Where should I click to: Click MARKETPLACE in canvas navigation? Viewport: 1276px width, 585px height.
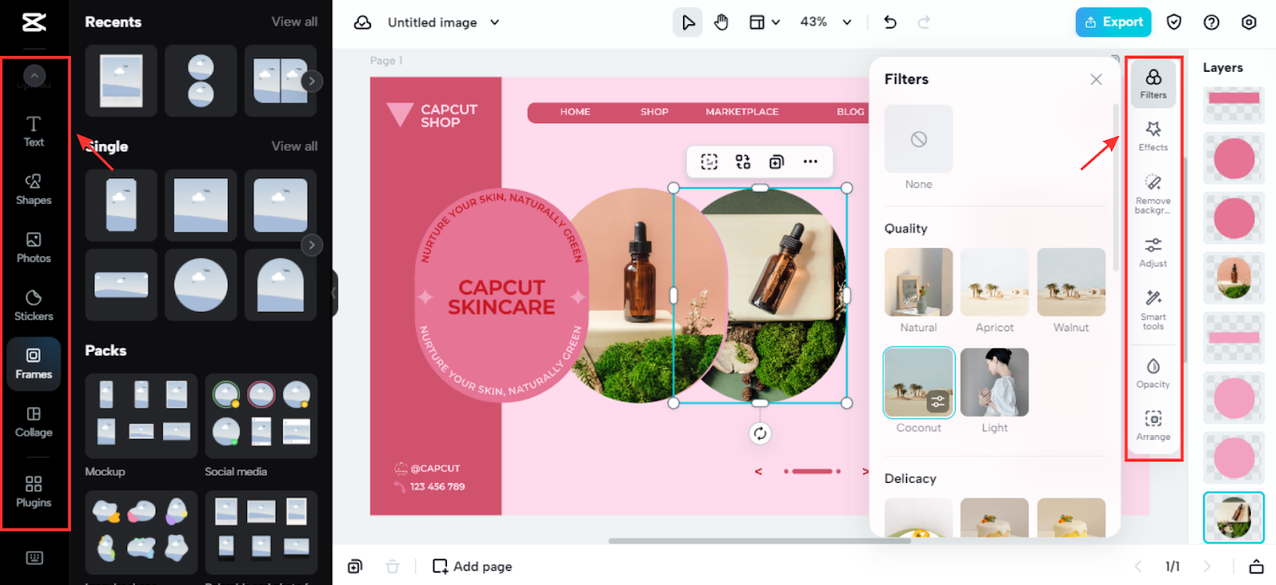coord(742,112)
